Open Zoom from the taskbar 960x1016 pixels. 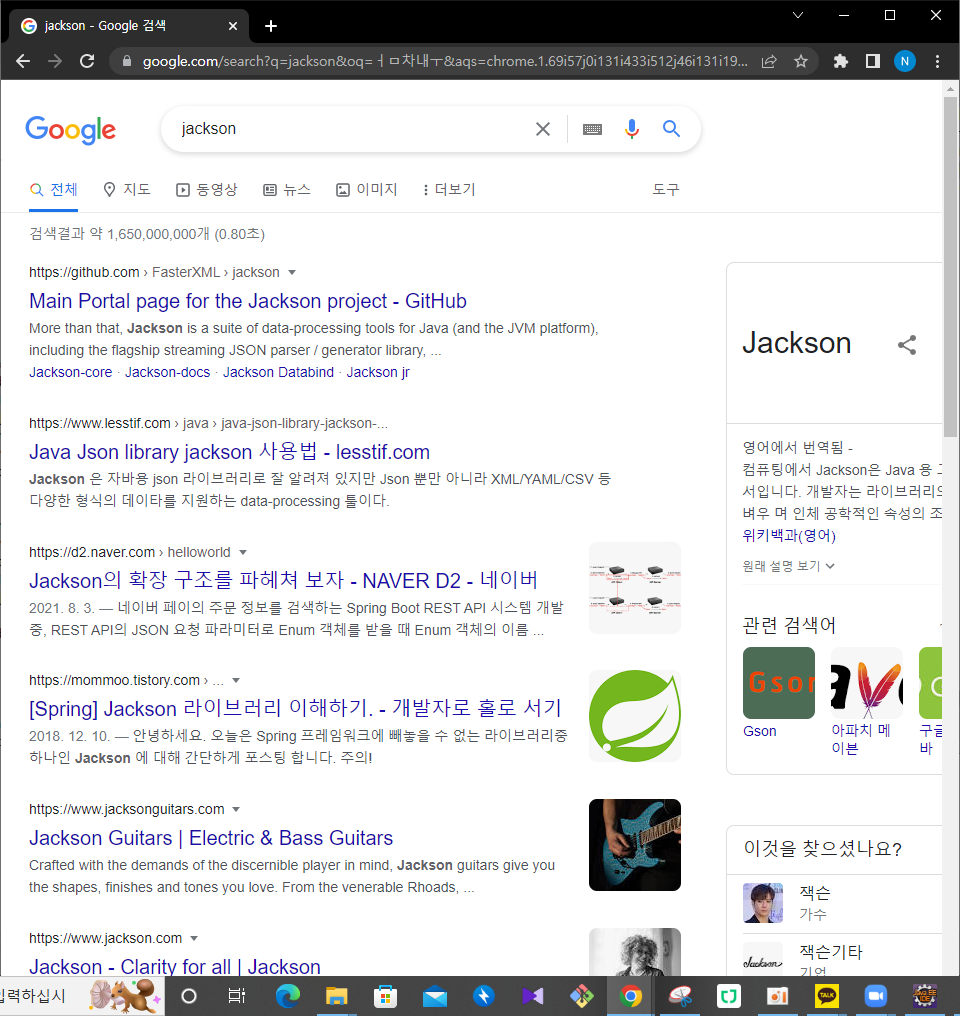876,996
